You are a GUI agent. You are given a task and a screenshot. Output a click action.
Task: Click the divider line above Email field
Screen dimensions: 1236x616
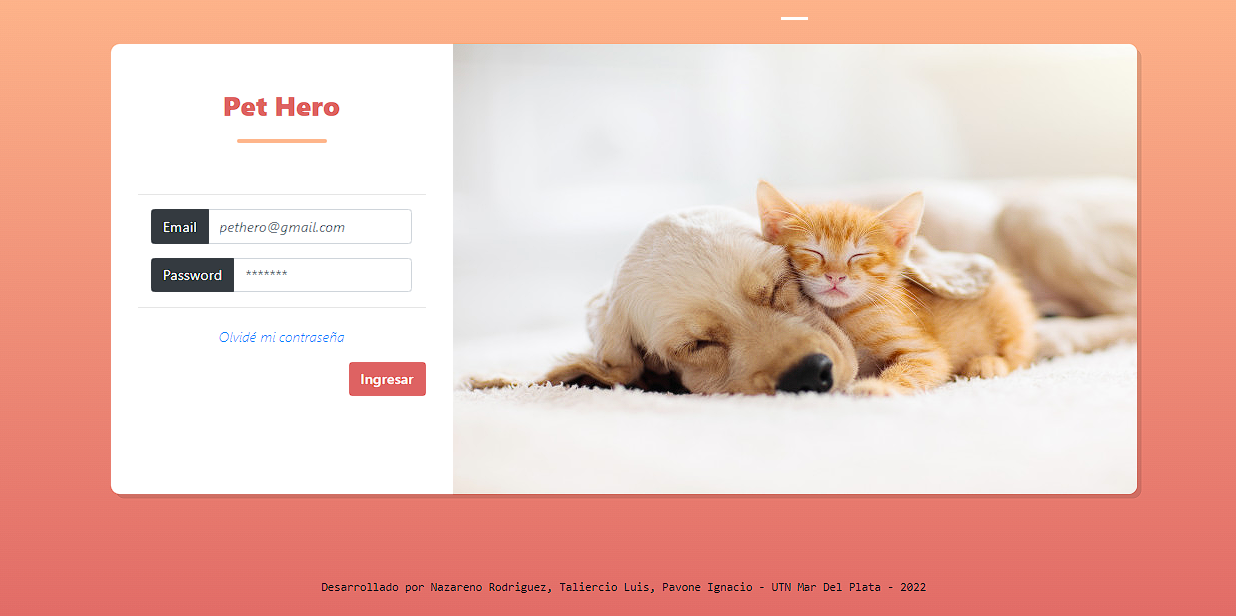282,194
